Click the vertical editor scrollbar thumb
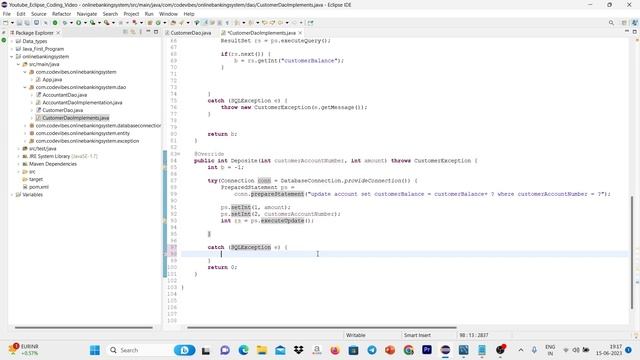The image size is (640, 360). [x=632, y=252]
